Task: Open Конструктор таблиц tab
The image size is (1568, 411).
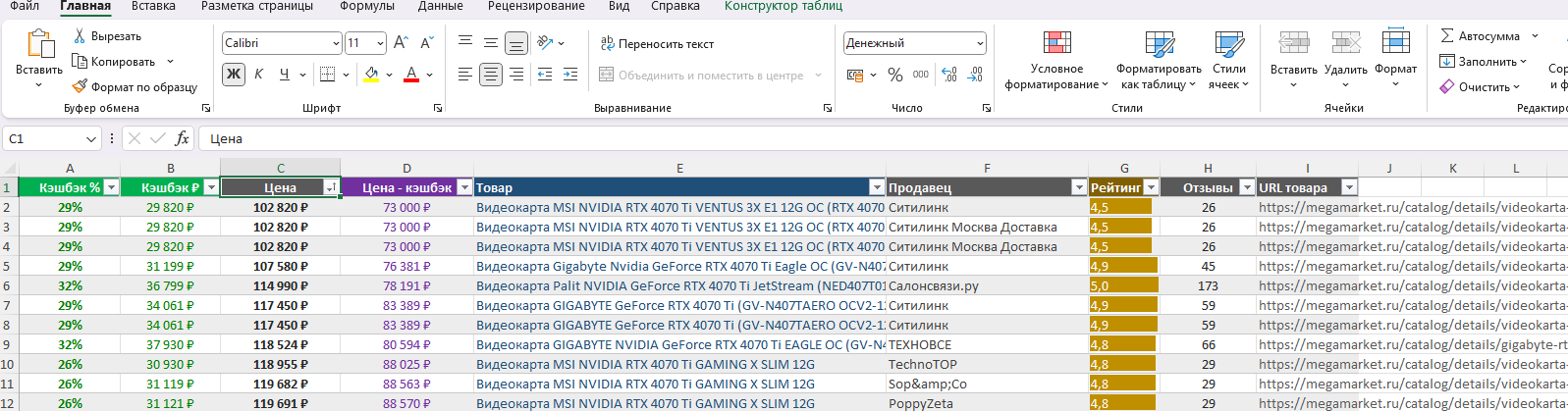Action: point(784,6)
